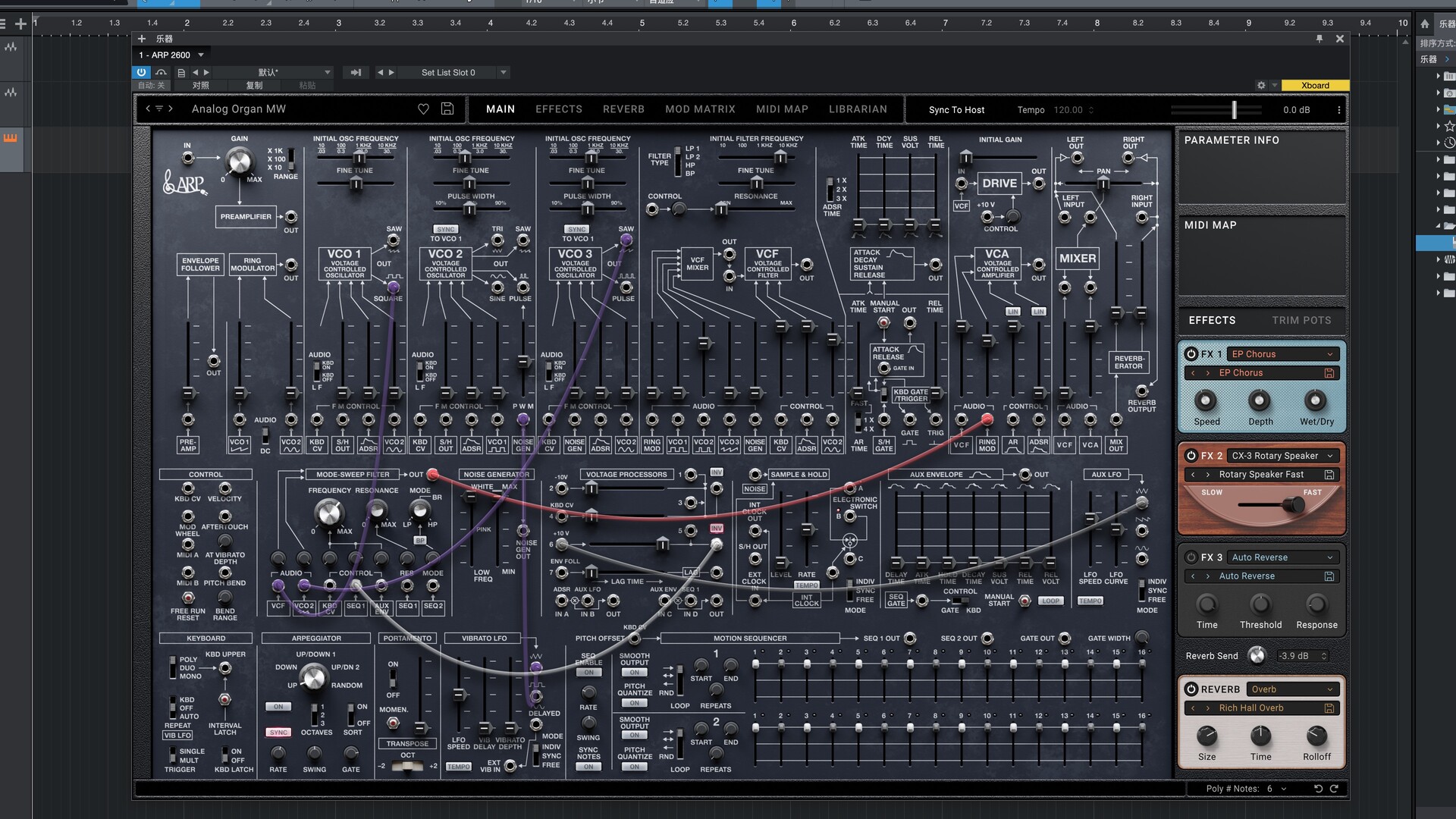The height and width of the screenshot is (819, 1456).
Task: Click the plus icon above track list
Action: tap(21, 24)
